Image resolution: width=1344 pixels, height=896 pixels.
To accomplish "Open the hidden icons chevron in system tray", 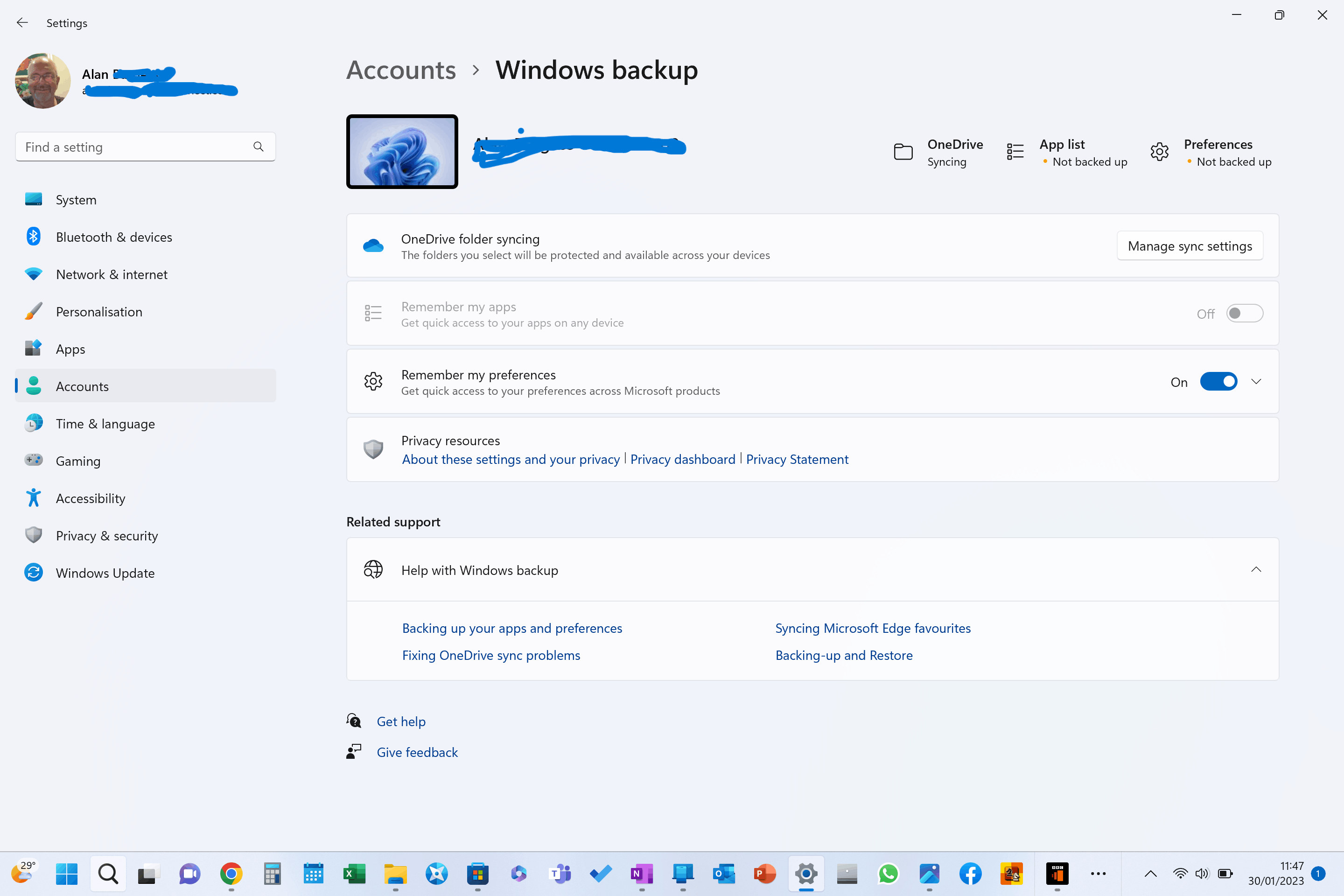I will point(1151,874).
